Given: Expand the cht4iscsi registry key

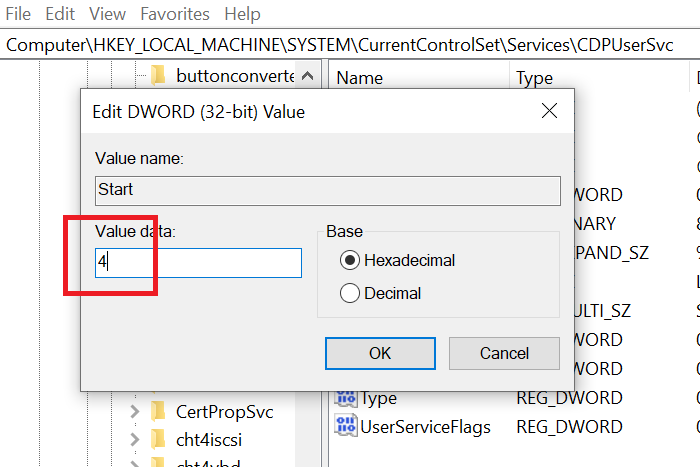Looking at the screenshot, I should click(x=135, y=440).
